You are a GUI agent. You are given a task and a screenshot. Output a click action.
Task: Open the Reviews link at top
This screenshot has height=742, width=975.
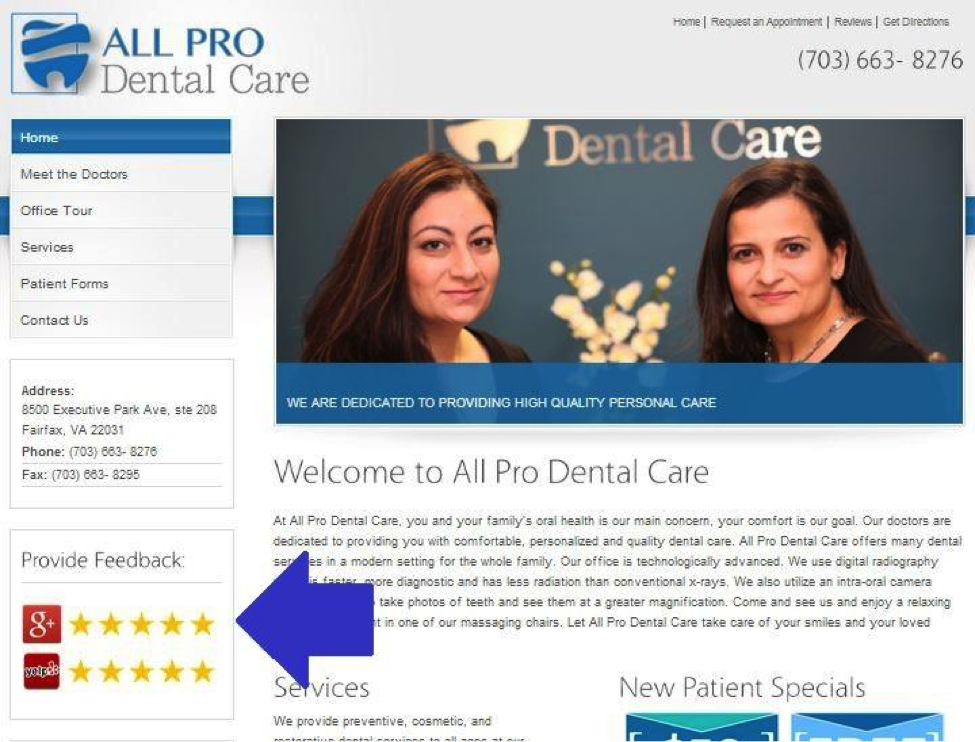click(853, 22)
